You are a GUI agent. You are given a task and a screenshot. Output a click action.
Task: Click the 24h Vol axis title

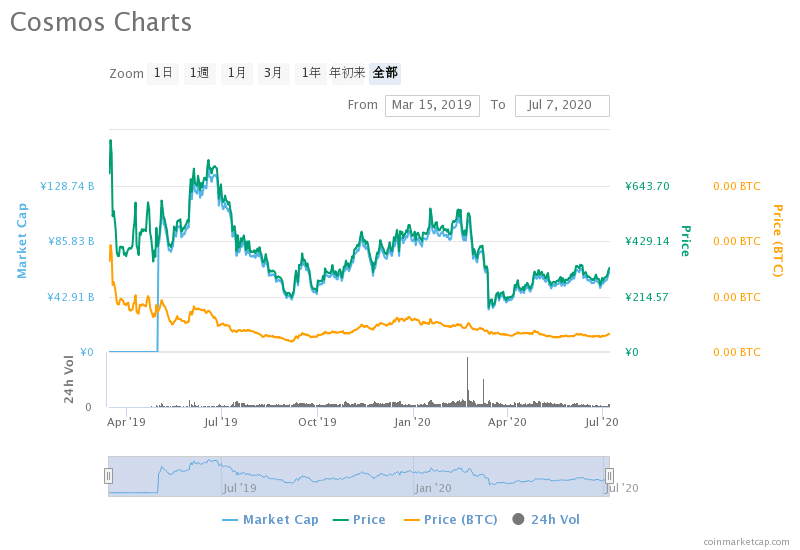coord(69,380)
